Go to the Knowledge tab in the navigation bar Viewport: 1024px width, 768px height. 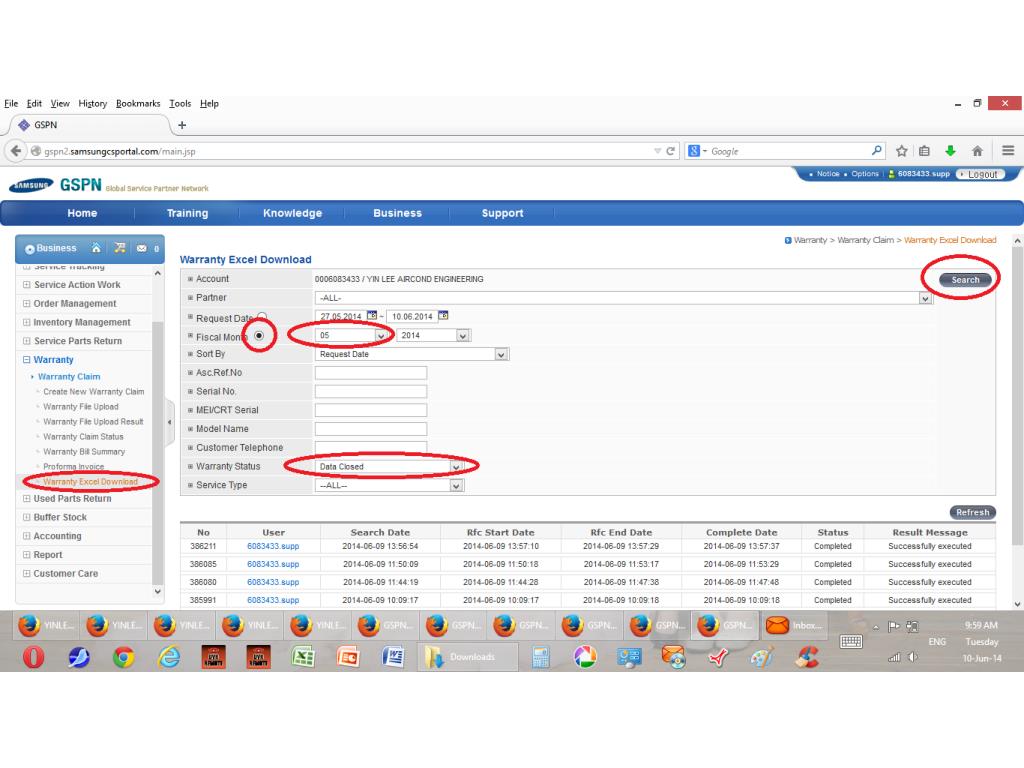293,213
